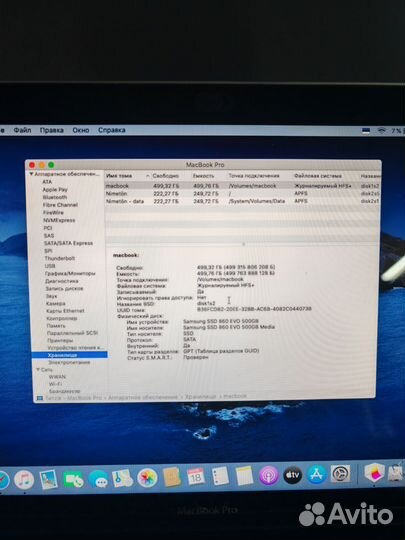Click the Свободно column header
This screenshot has width=405, height=540.
[166, 176]
